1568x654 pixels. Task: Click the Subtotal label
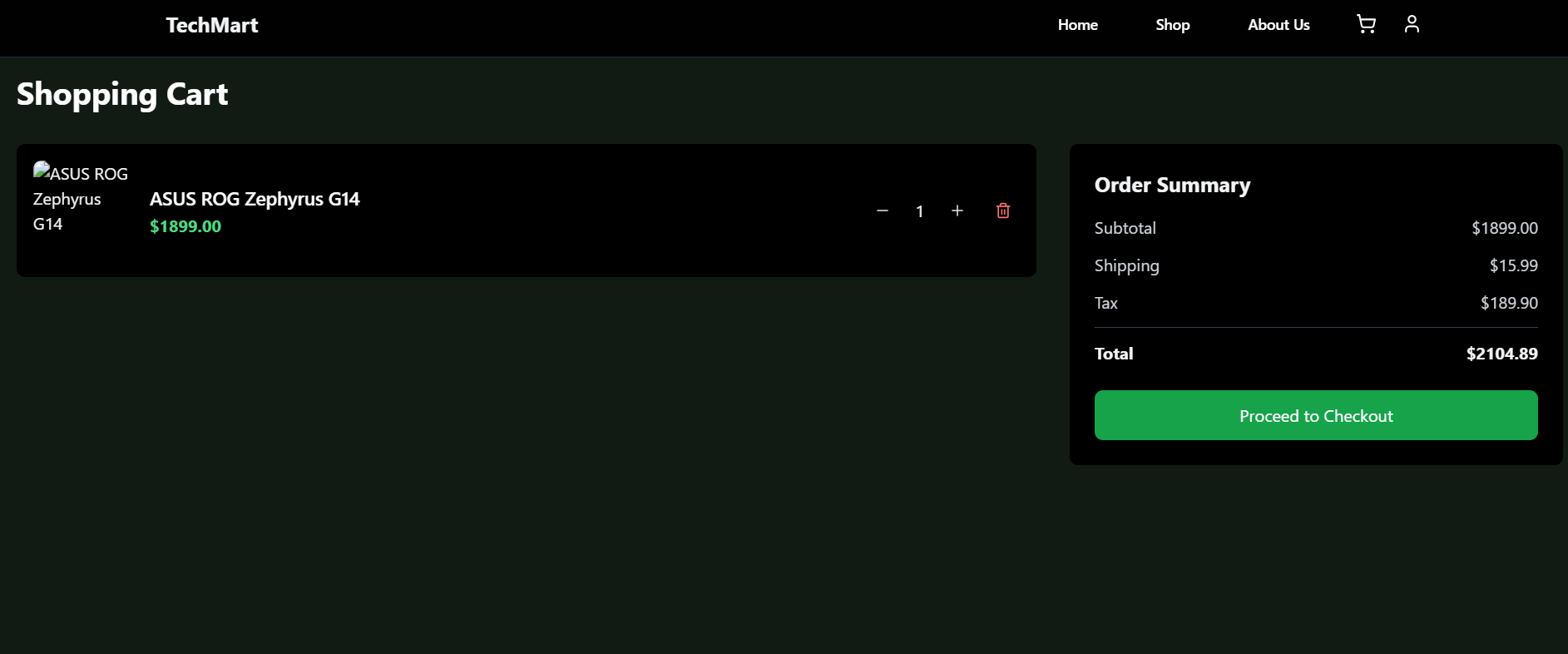tap(1125, 228)
